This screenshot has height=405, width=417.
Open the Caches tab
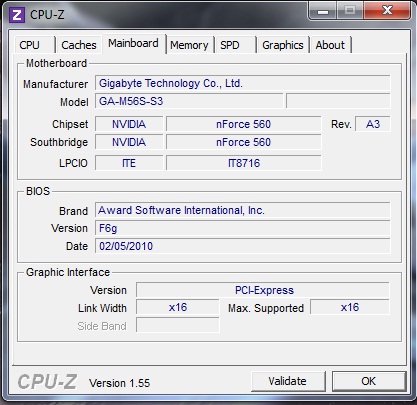79,45
